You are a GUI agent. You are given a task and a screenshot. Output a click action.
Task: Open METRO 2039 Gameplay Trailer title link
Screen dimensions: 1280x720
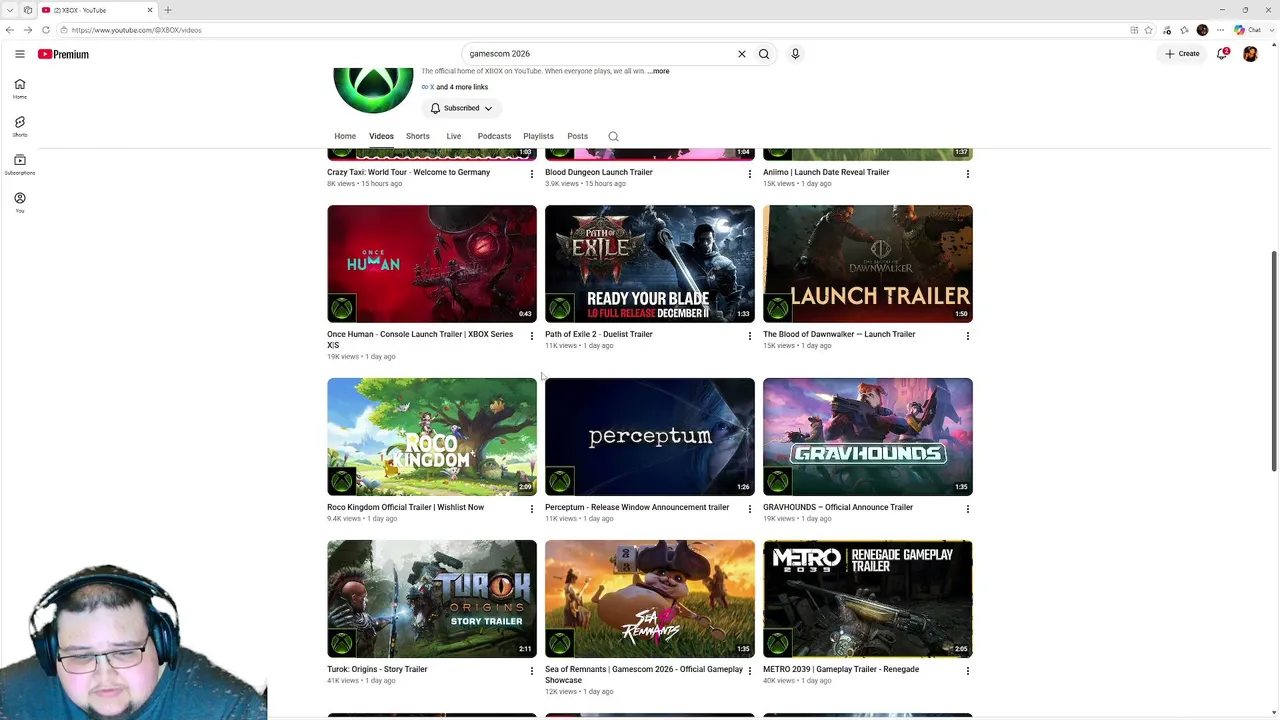841,669
